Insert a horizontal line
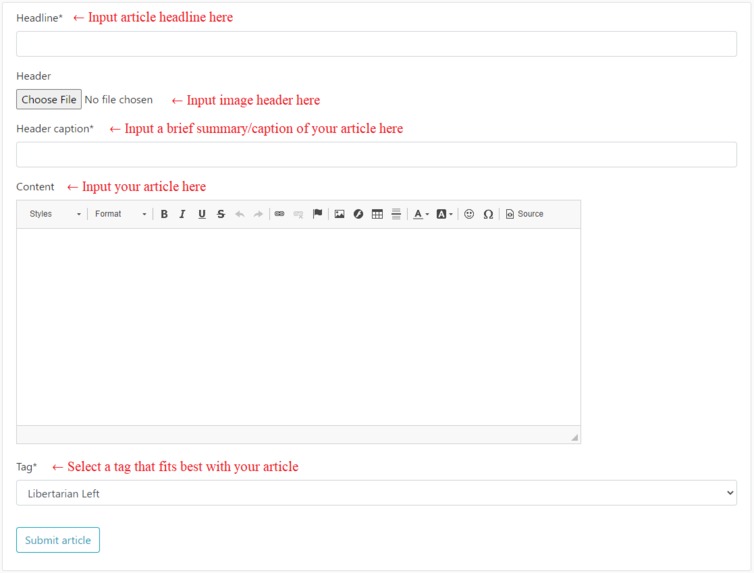 point(396,214)
